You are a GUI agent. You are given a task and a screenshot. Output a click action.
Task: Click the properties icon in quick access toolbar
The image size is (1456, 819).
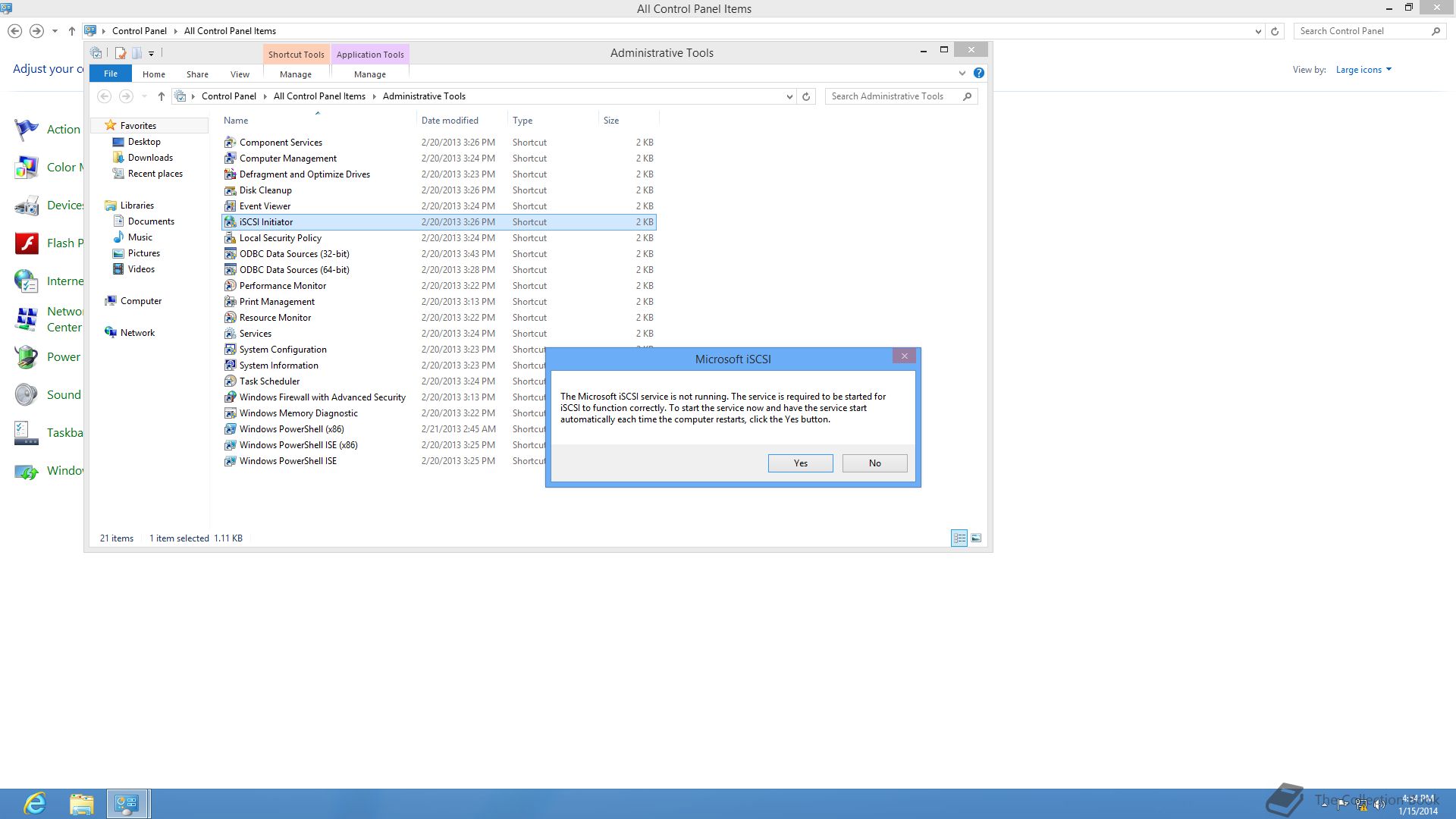pyautogui.click(x=121, y=53)
